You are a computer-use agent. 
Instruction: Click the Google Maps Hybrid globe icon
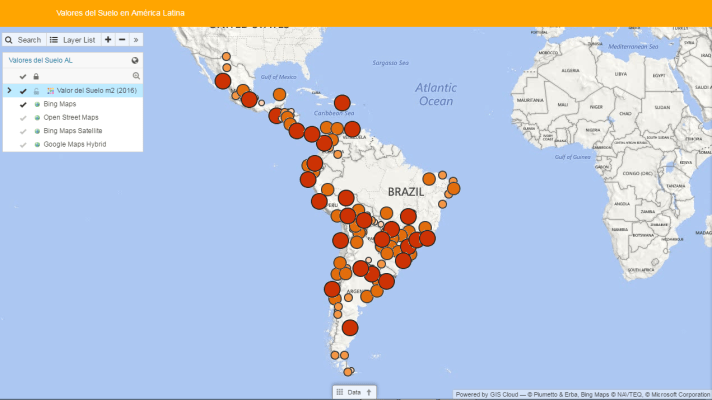pos(37,144)
